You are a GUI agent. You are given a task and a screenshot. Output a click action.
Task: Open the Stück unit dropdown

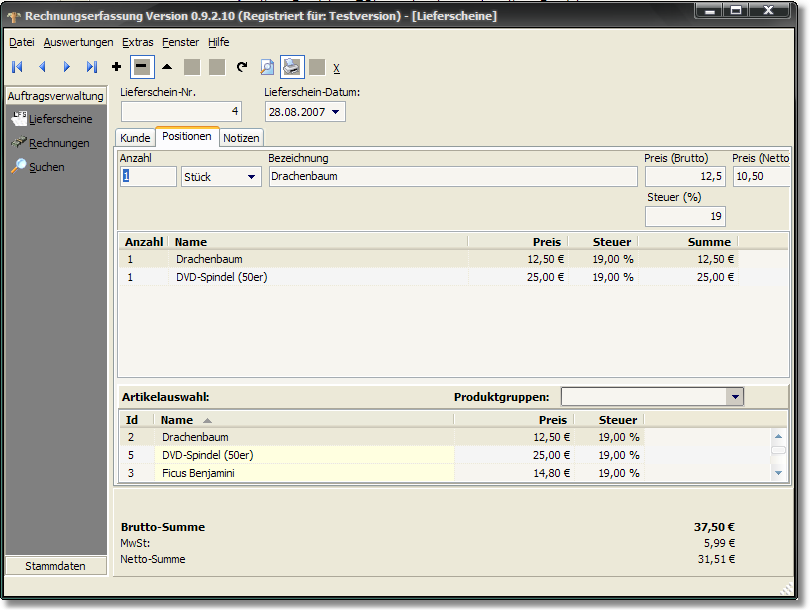(252, 177)
